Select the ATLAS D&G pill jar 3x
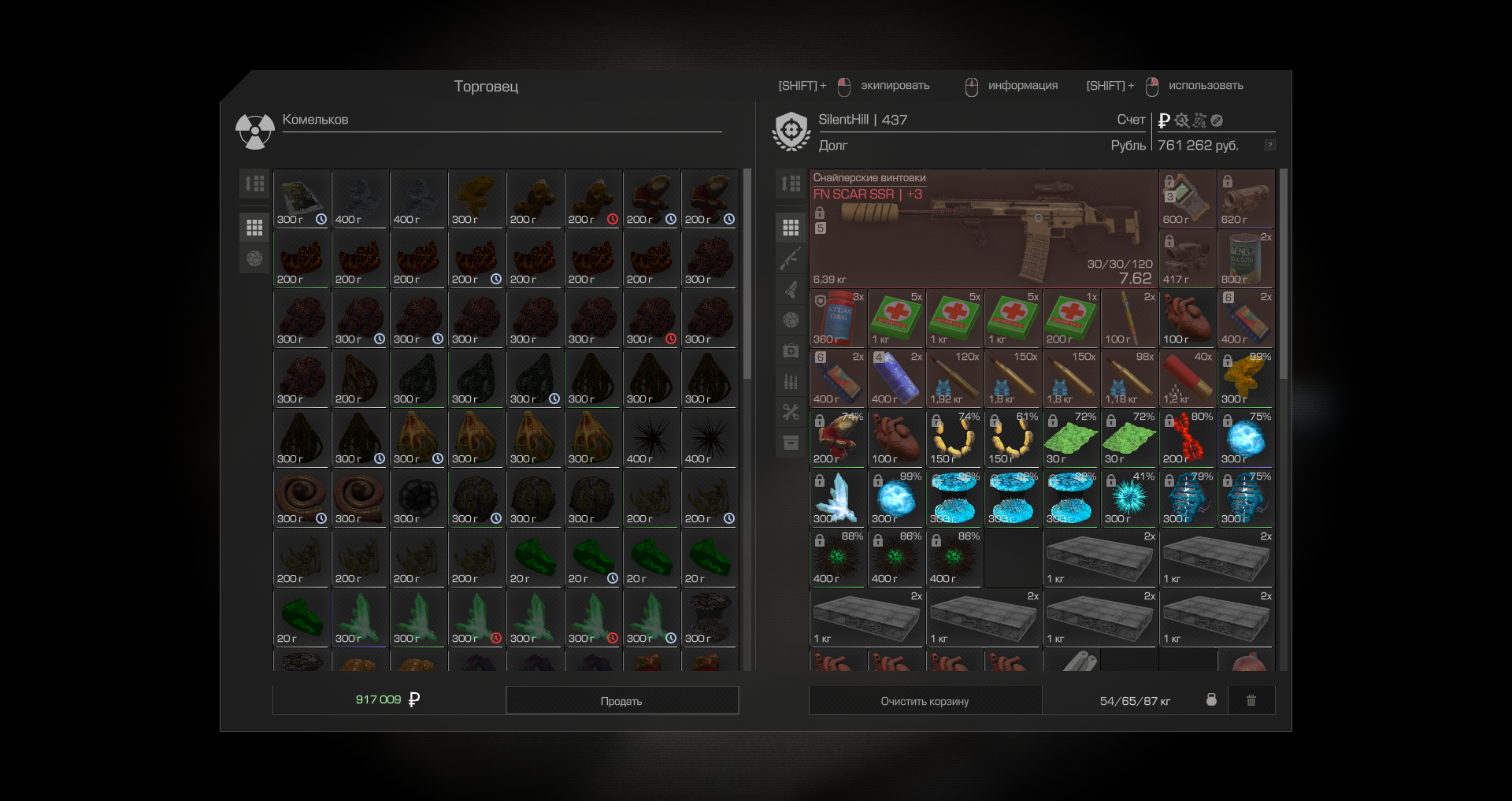 (x=838, y=318)
